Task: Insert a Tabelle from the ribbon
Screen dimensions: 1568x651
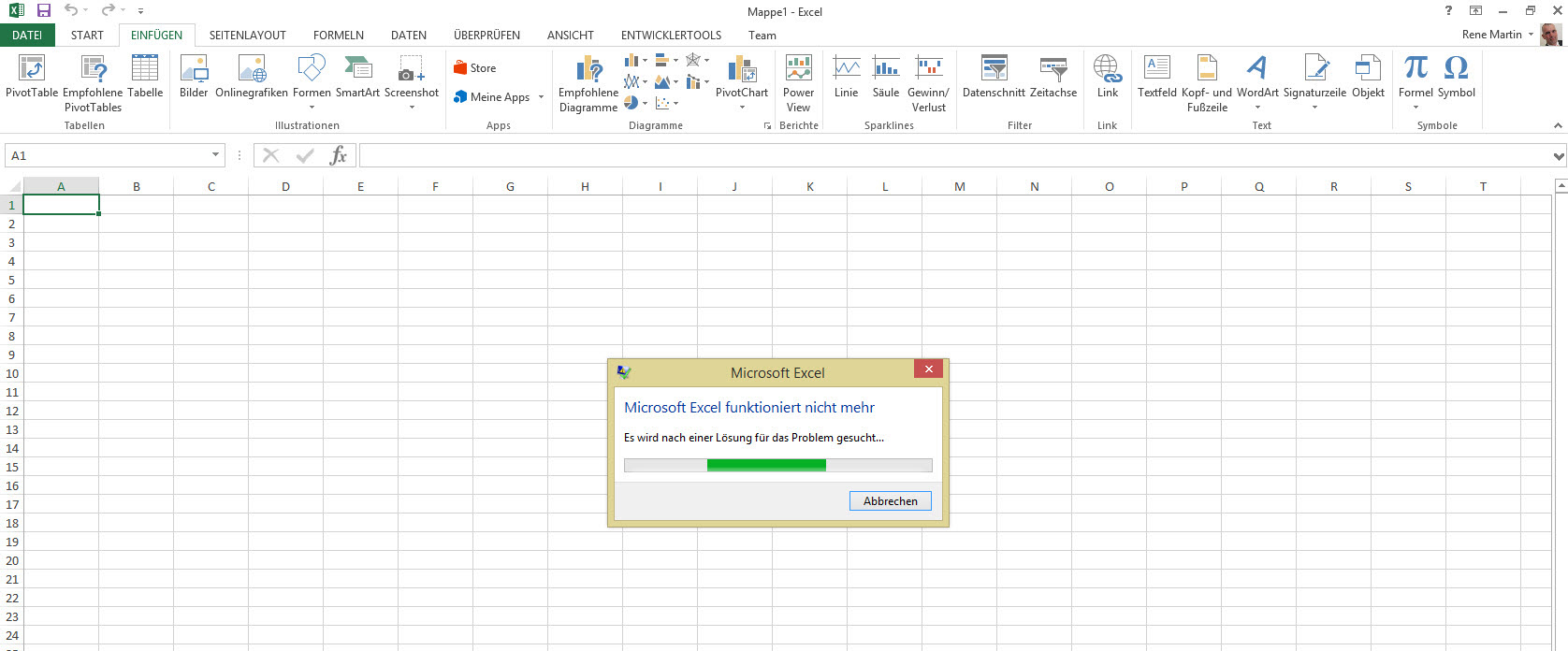Action: [x=145, y=76]
